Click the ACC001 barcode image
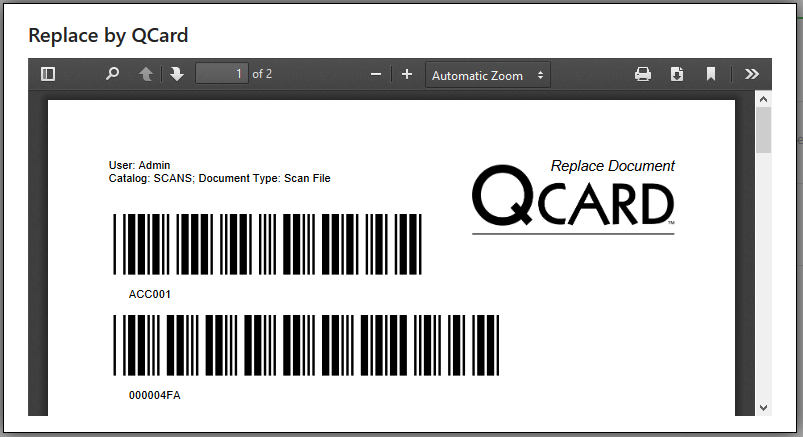 click(x=267, y=244)
